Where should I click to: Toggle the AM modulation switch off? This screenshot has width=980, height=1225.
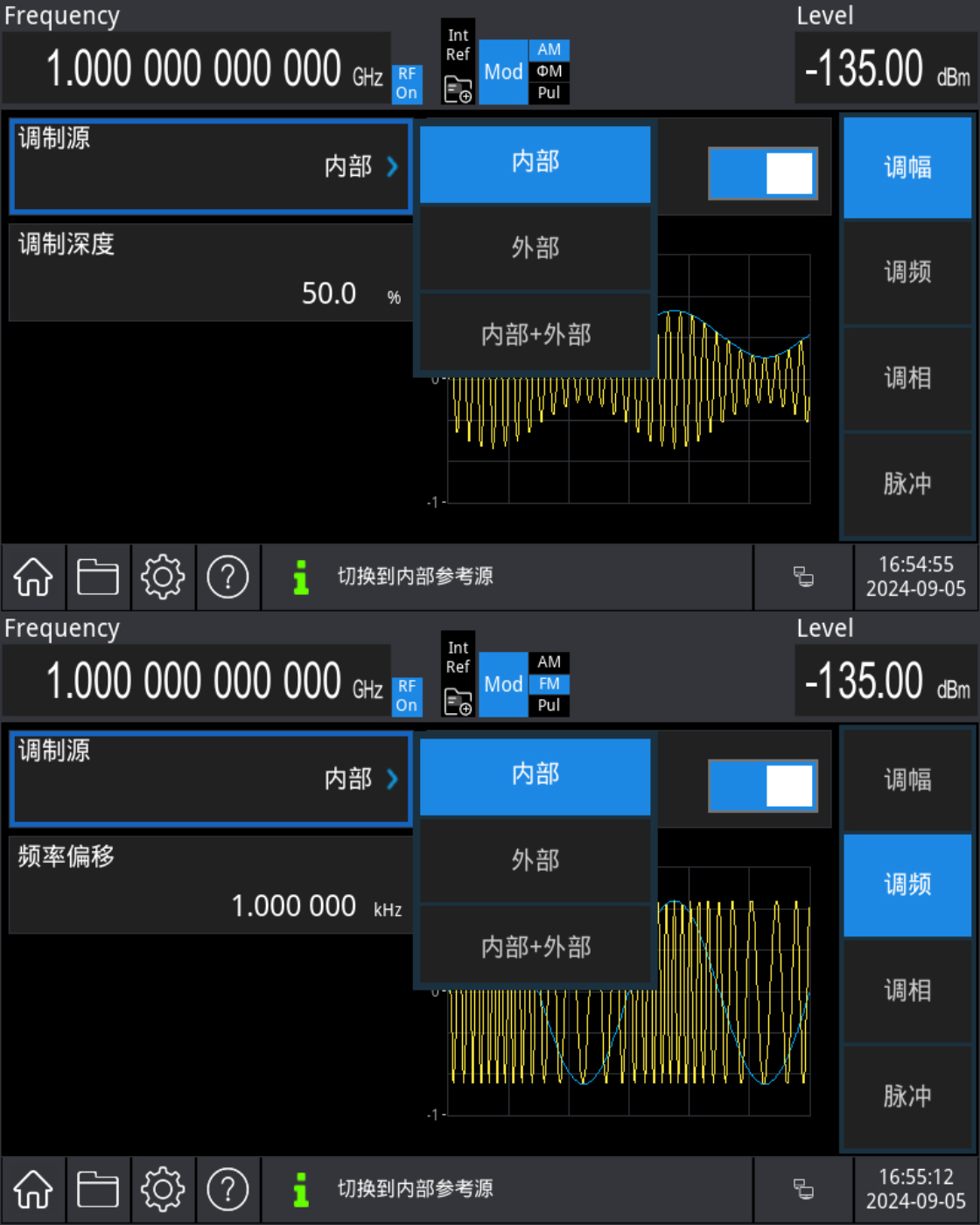762,173
